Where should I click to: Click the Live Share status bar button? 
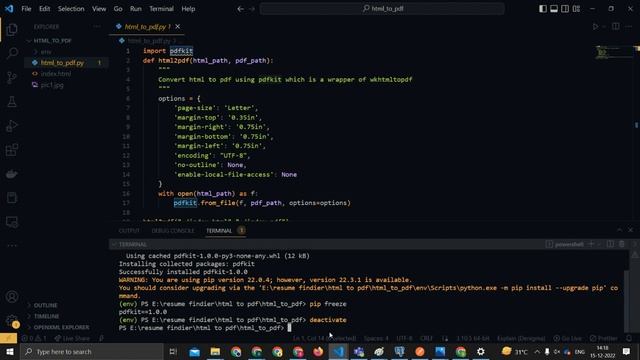point(72,338)
